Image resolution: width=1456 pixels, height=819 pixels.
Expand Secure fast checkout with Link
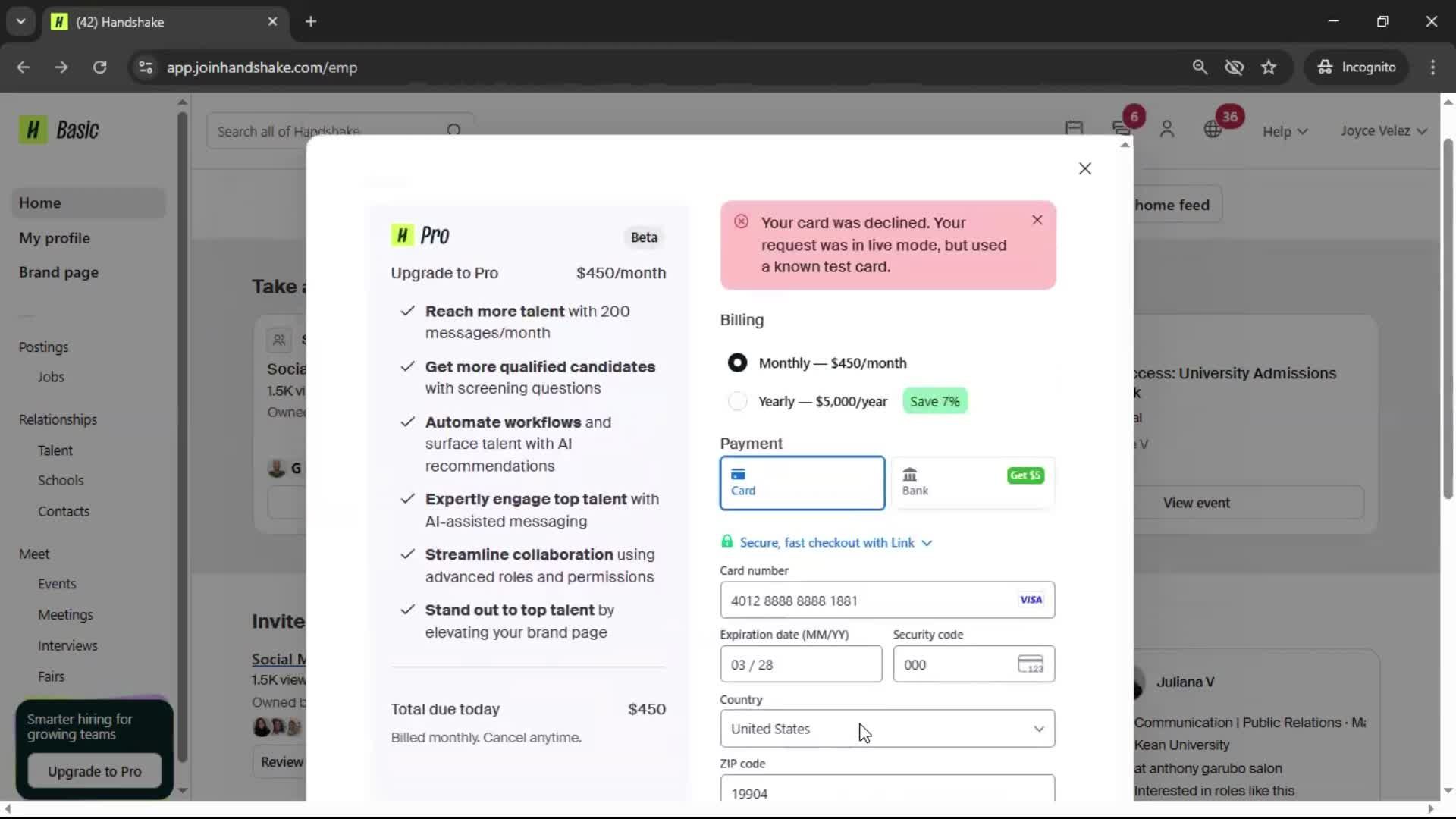pyautogui.click(x=836, y=542)
